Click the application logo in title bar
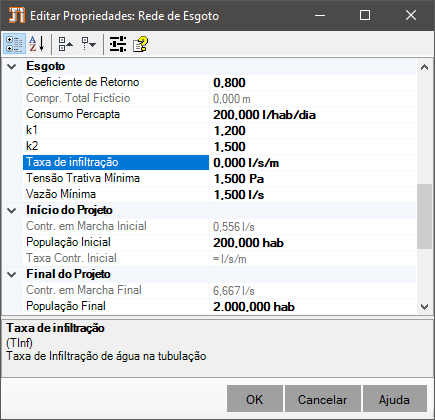 tap(16, 15)
